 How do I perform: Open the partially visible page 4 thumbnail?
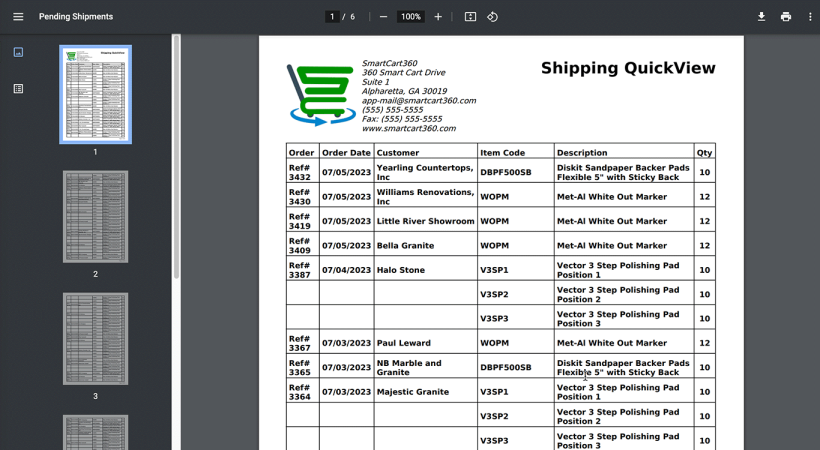(95, 432)
